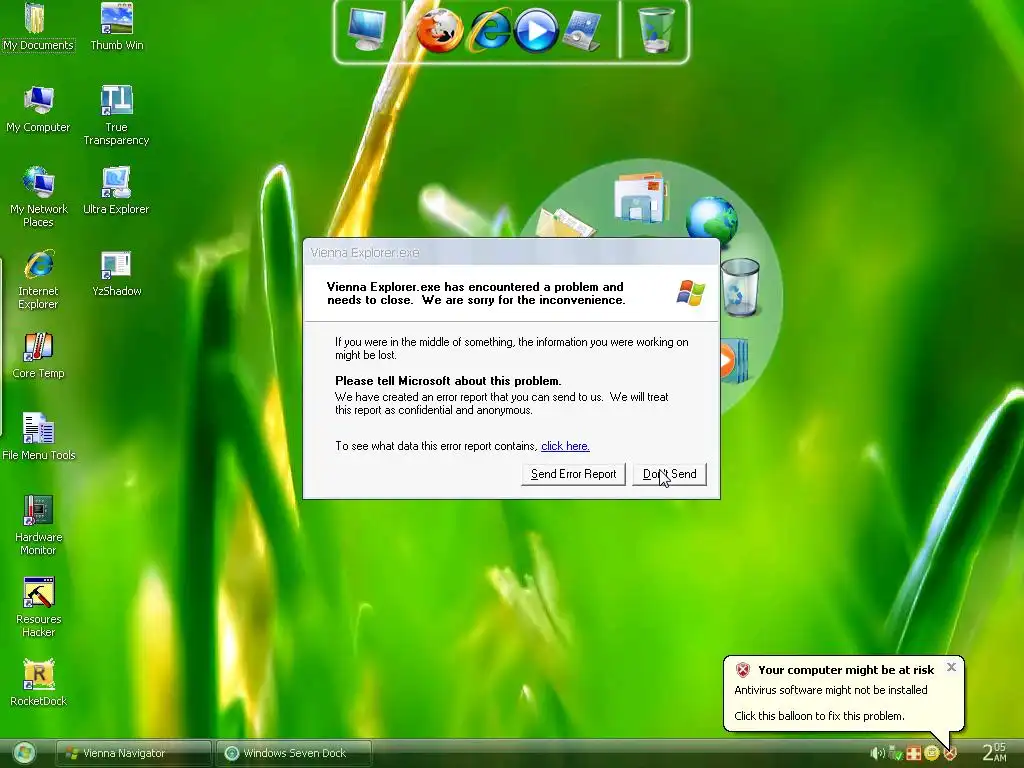Click the globe icon in circular dock
The height and width of the screenshot is (768, 1024).
[x=711, y=221]
